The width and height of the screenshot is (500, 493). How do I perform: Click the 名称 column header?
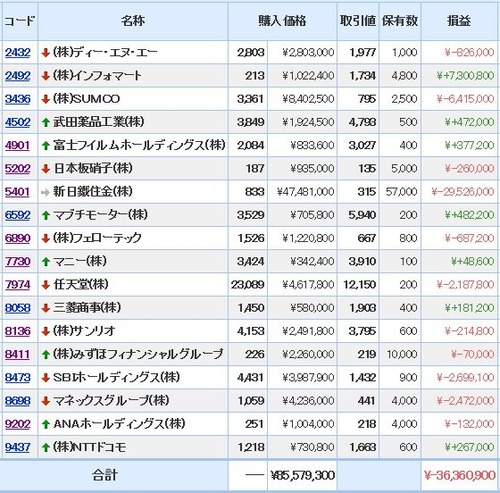133,21
